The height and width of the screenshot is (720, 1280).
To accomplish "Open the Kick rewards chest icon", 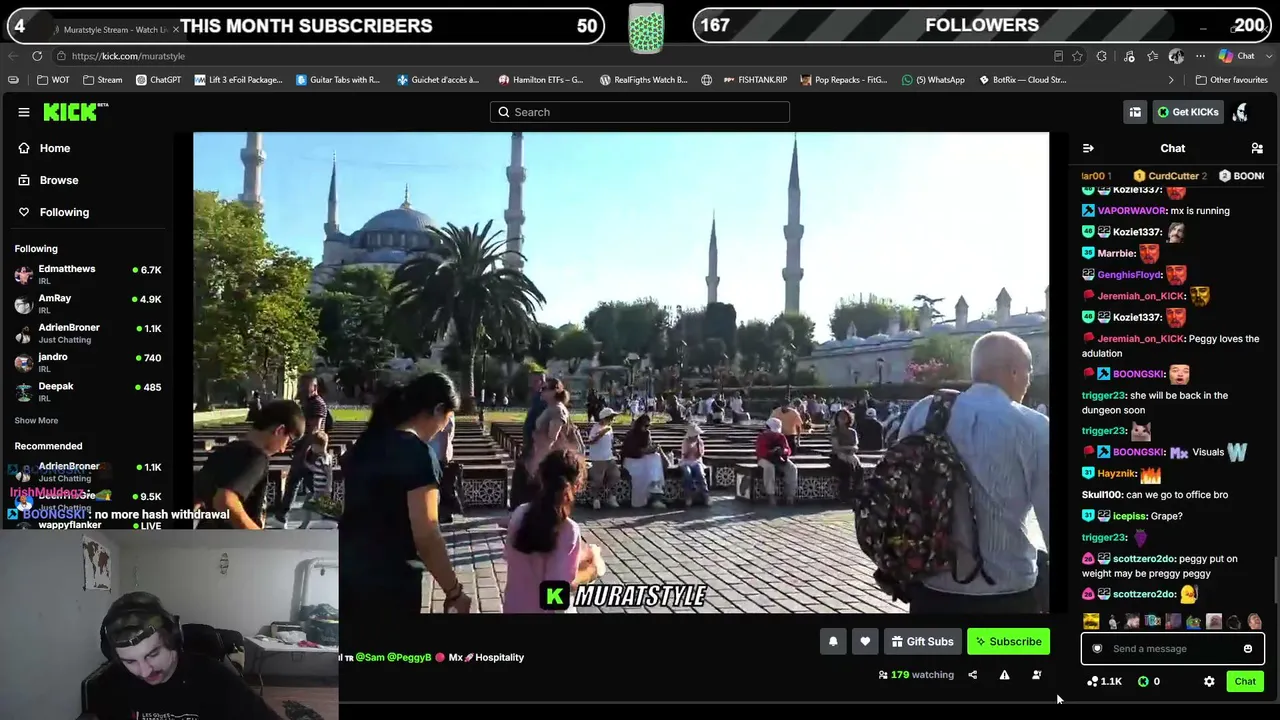I will click(1135, 112).
